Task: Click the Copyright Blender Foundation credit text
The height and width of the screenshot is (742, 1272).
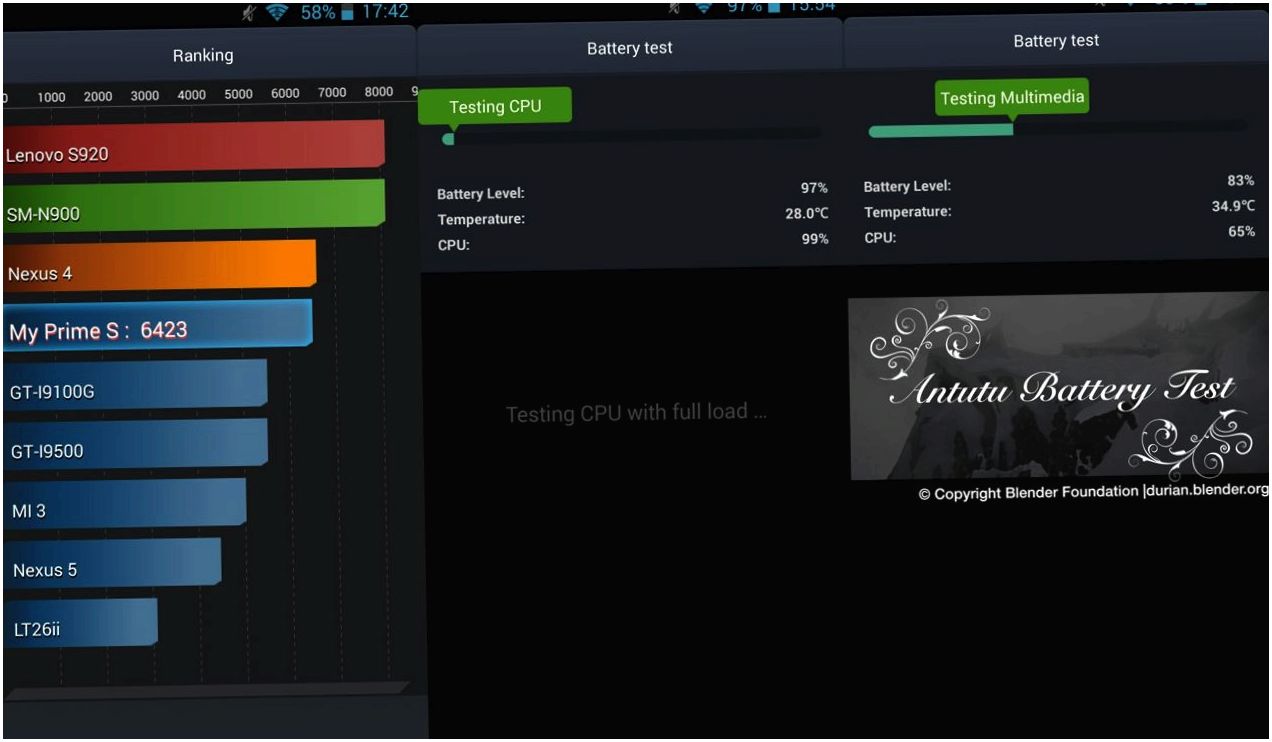Action: (1093, 493)
